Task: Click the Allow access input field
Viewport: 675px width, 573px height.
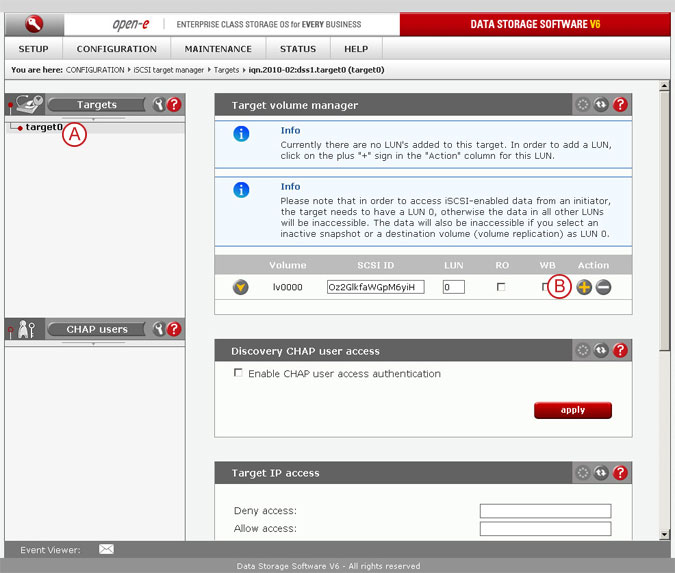Action: (545, 529)
